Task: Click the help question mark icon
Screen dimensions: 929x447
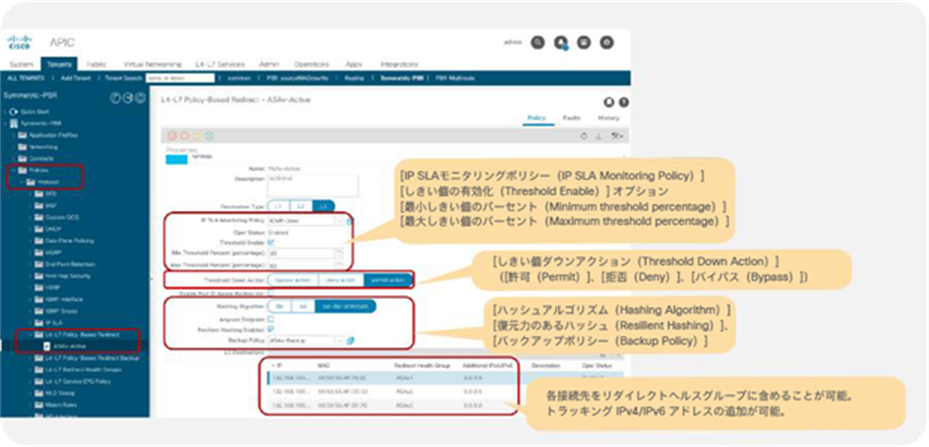Action: click(x=623, y=102)
